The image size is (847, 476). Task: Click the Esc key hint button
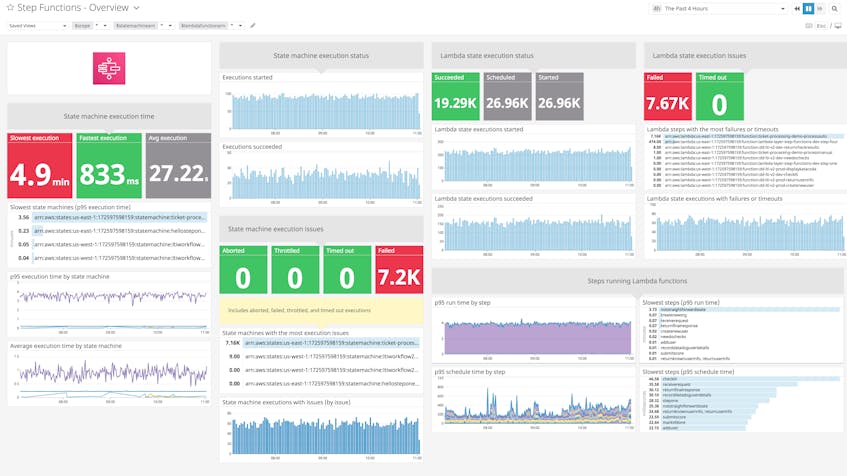pos(821,25)
